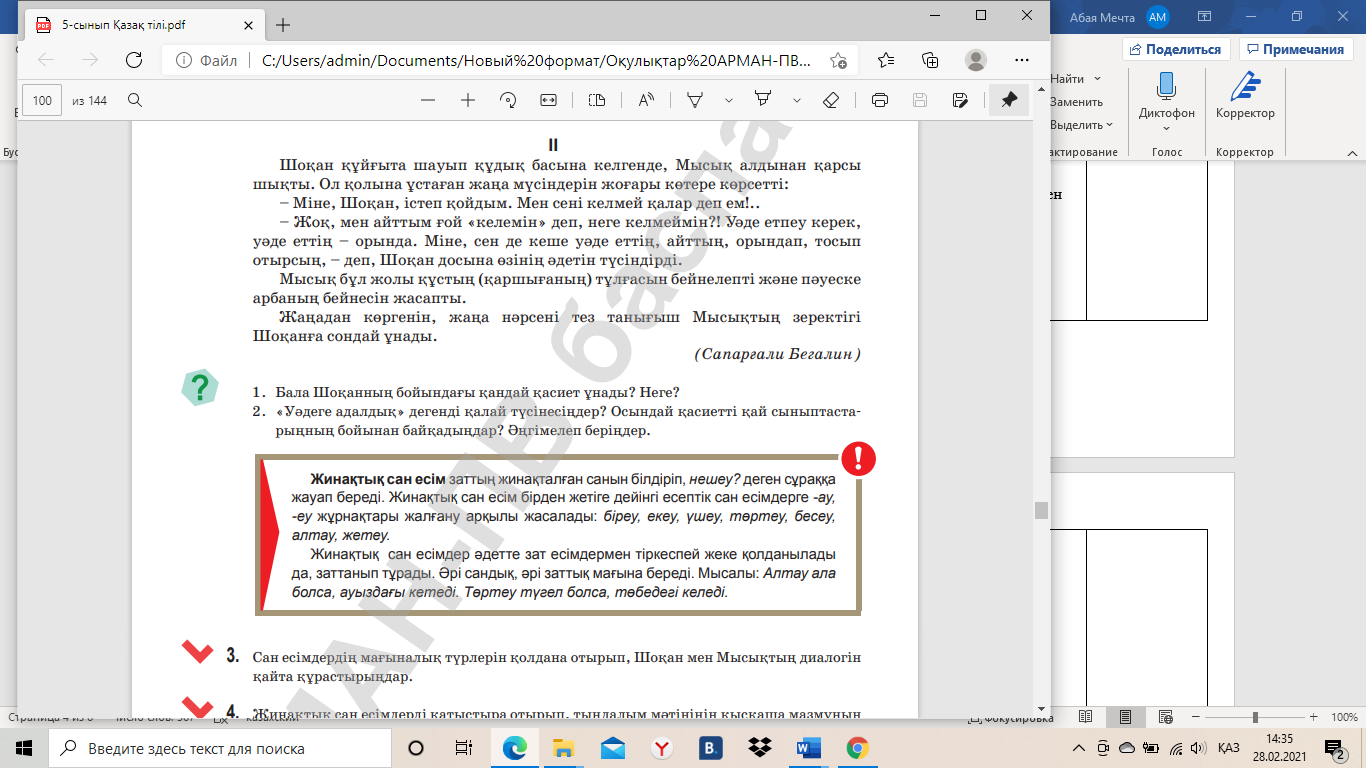Switch Word to Print Layout view
This screenshot has height=768, width=1366.
(x=1125, y=718)
